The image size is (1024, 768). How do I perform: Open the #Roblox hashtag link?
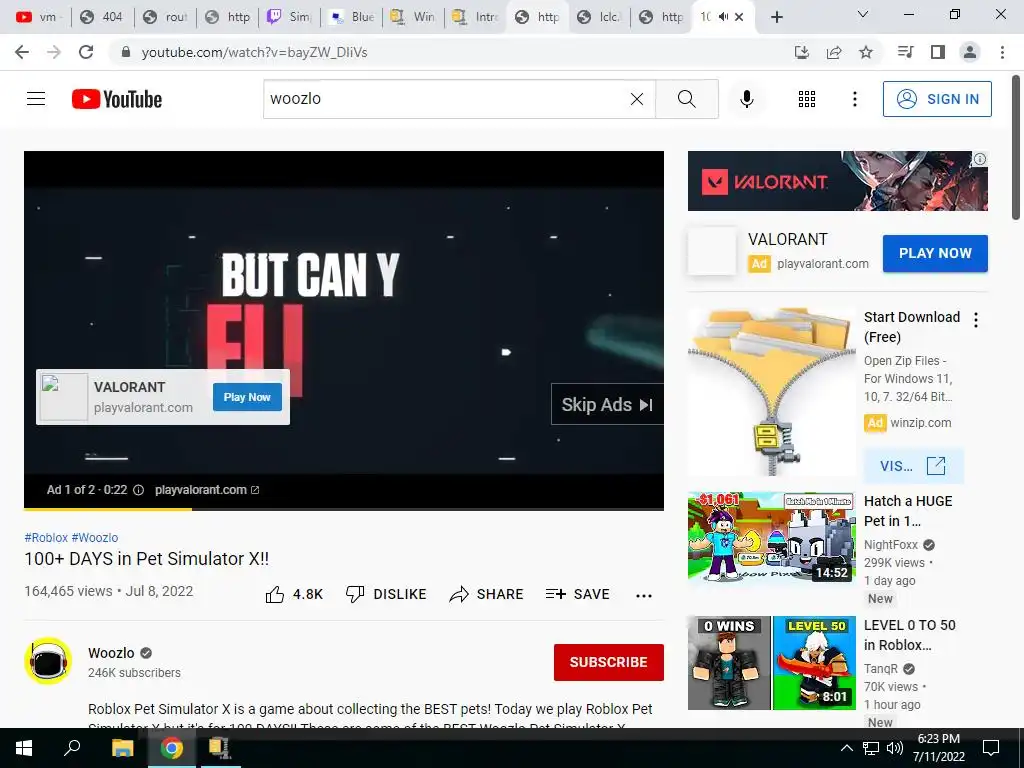[x=46, y=537]
